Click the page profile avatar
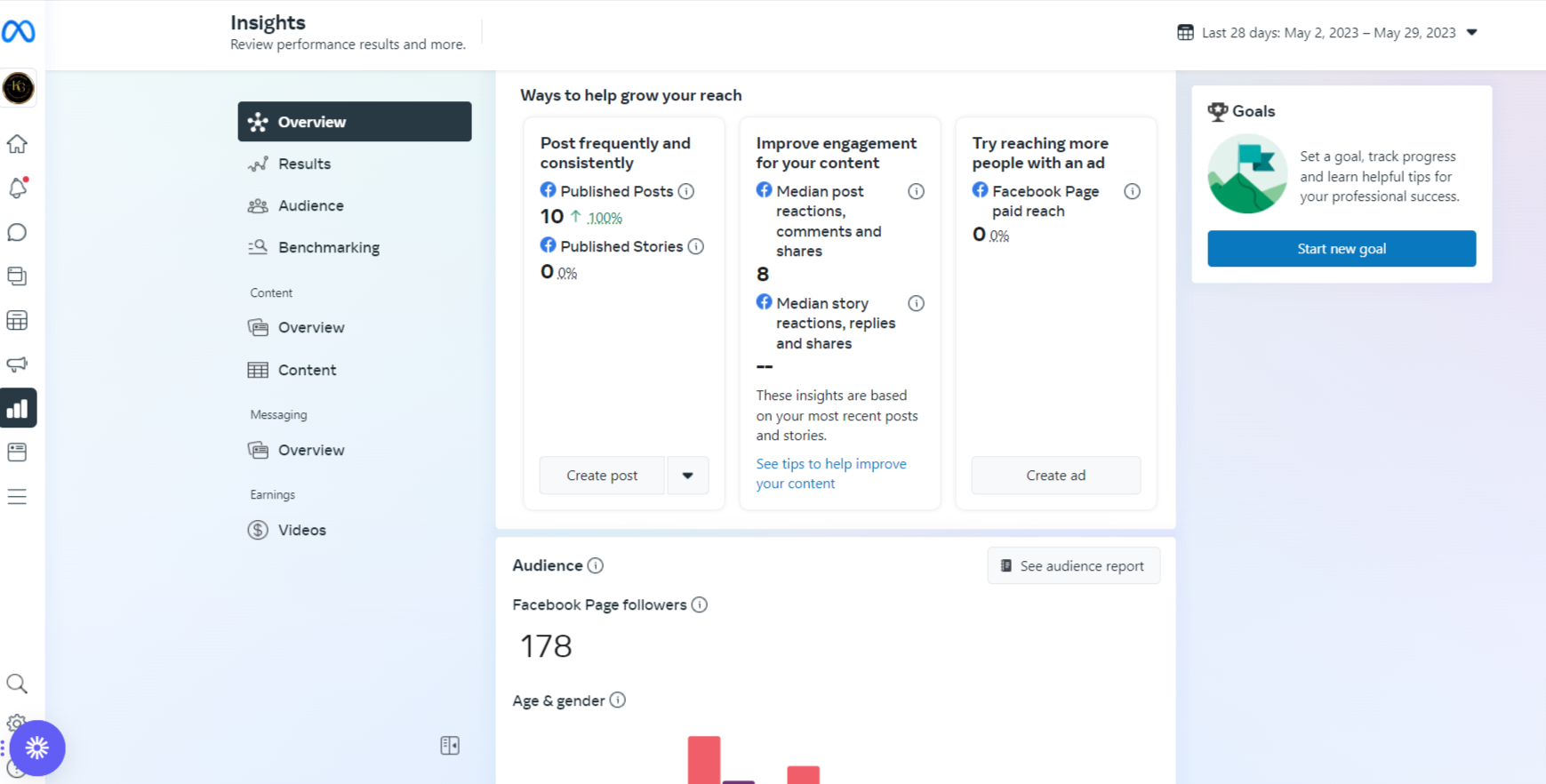 [x=19, y=88]
